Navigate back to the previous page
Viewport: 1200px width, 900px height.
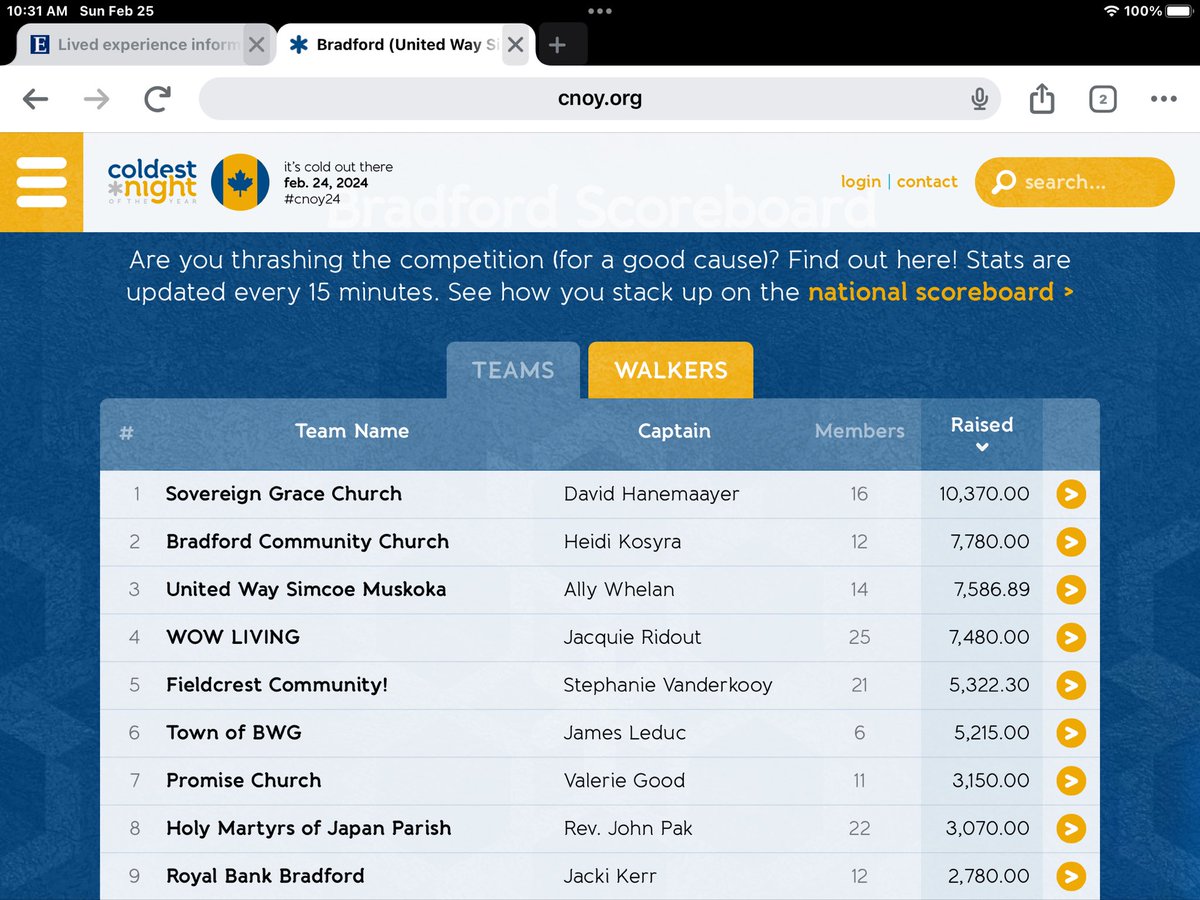pyautogui.click(x=37, y=99)
